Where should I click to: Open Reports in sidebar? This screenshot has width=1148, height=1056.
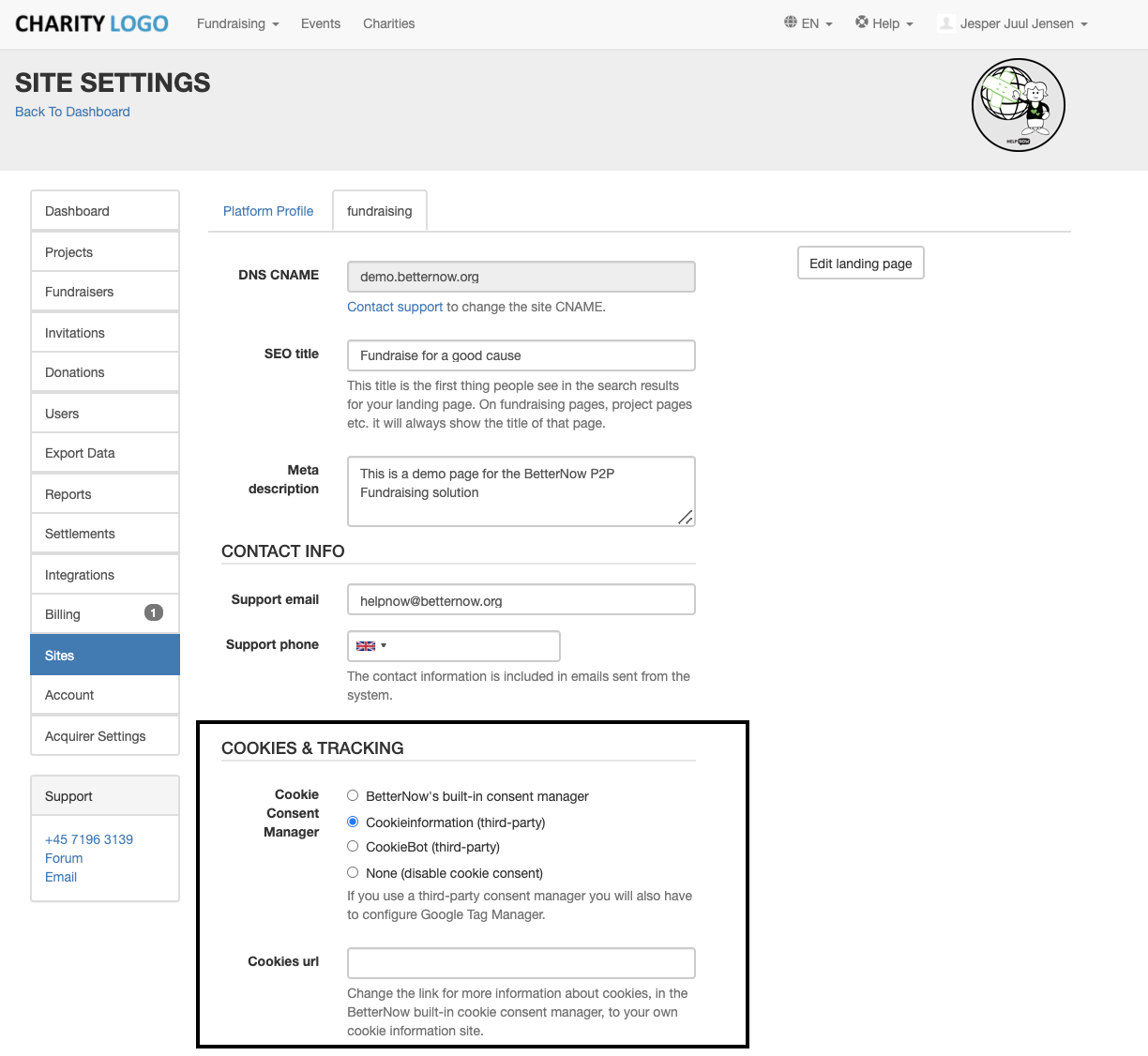tap(105, 494)
